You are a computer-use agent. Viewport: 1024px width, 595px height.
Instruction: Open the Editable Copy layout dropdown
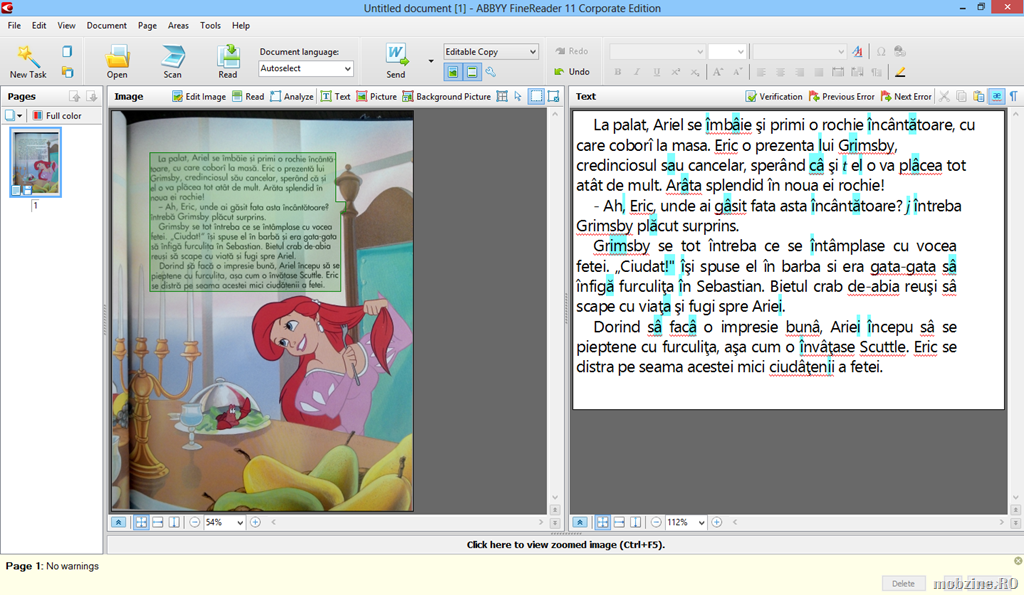pos(490,52)
